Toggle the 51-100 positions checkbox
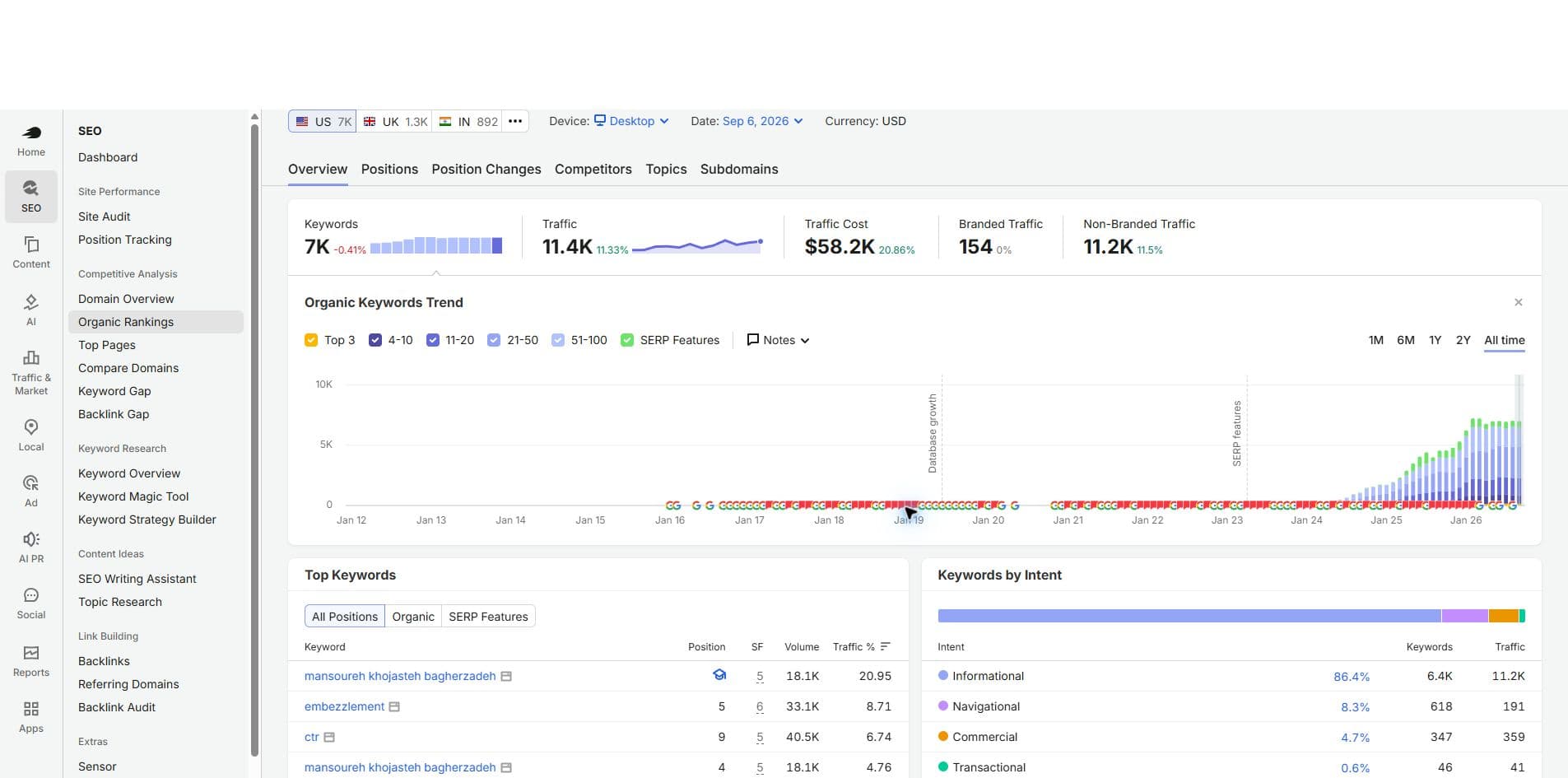 tap(558, 340)
